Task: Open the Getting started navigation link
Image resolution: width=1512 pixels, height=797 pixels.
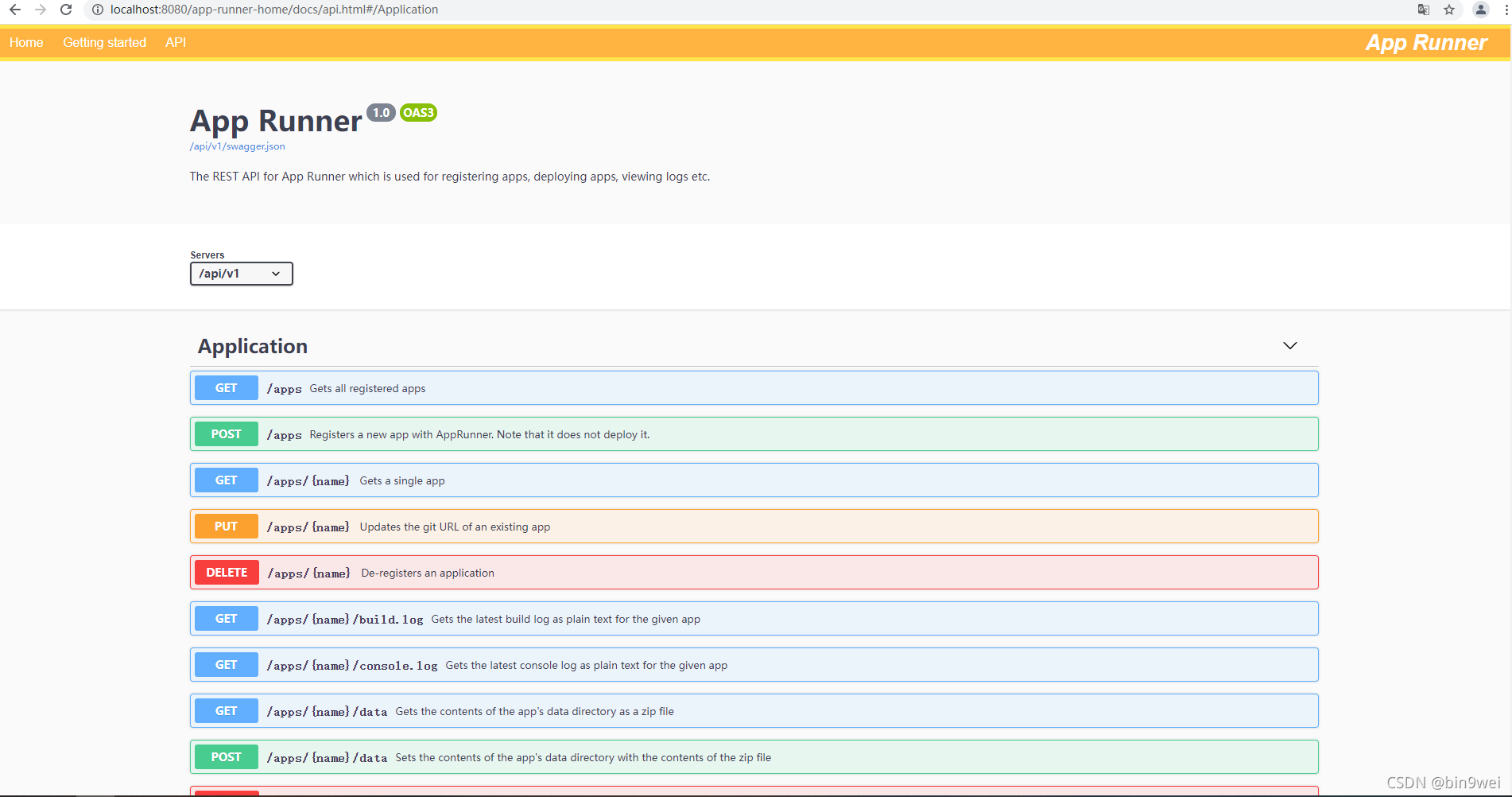Action: [104, 42]
